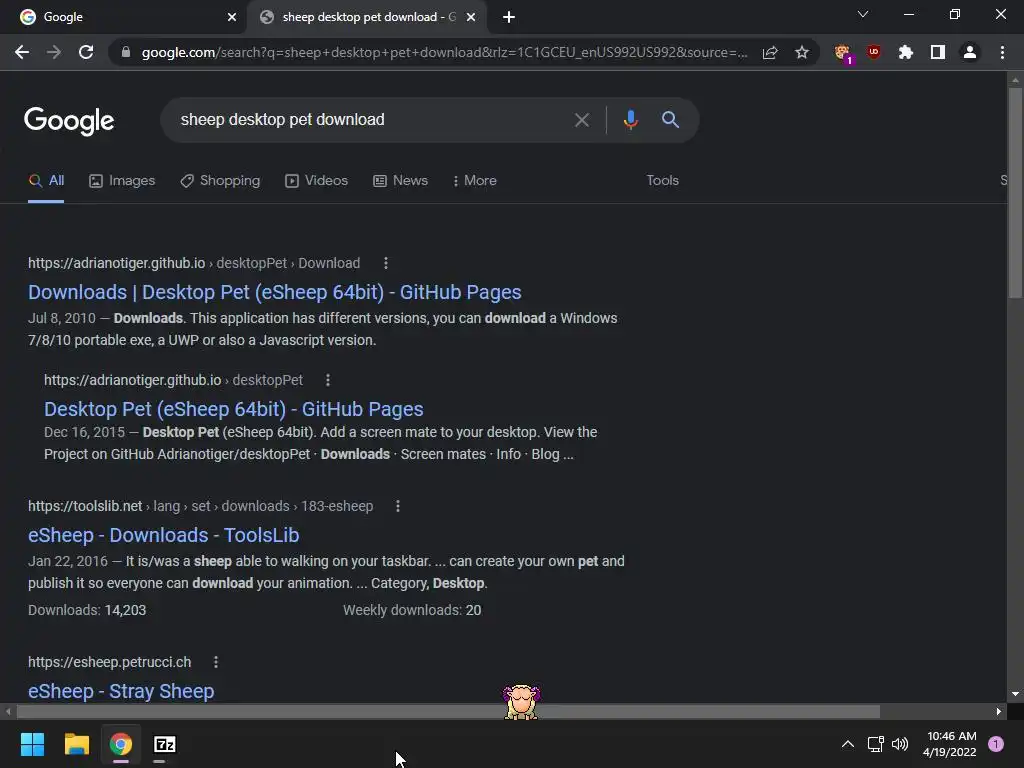
Task: Show hidden system tray icons
Action: (848, 744)
